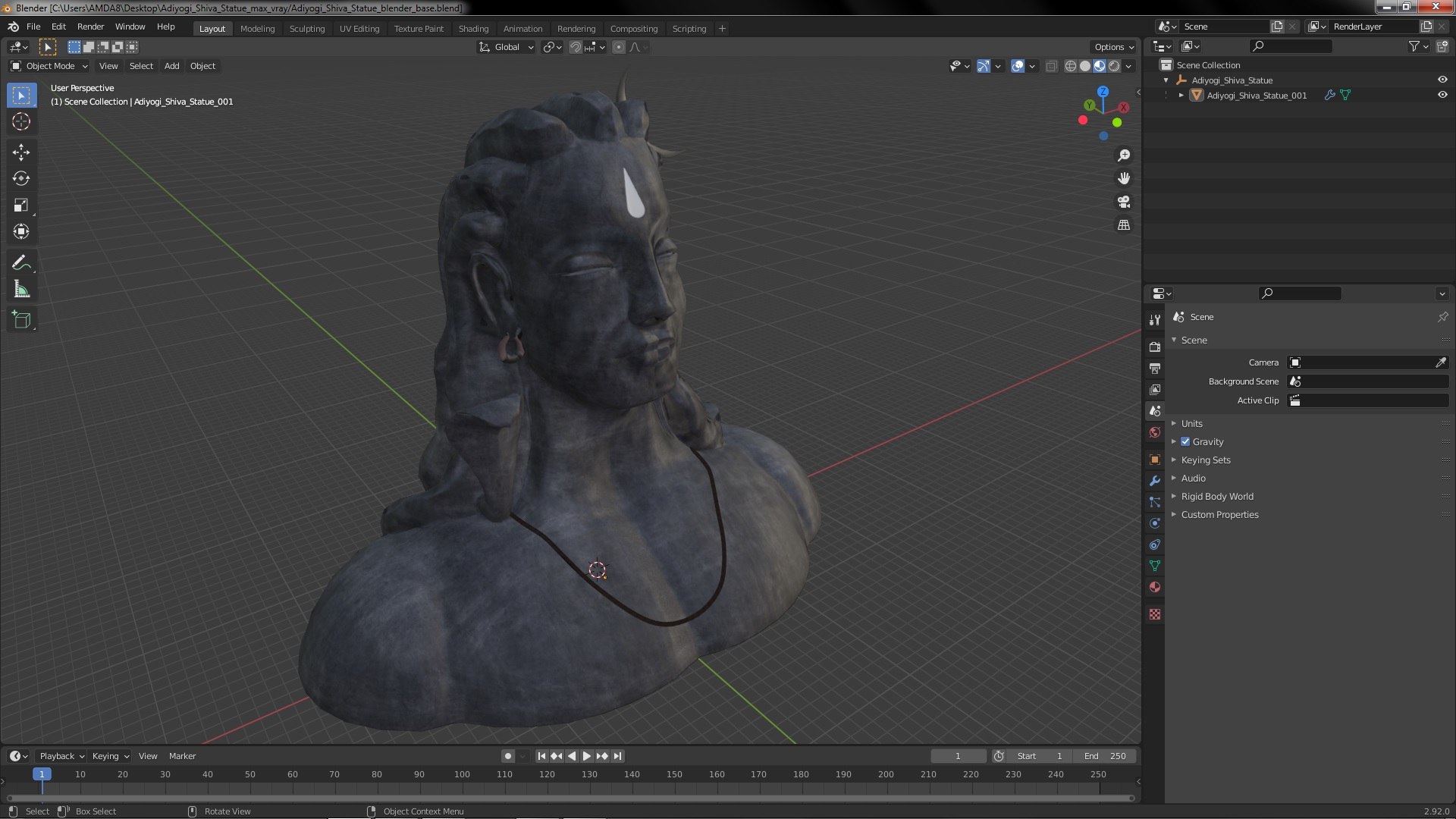Choose the Measure tool
The width and height of the screenshot is (1456, 819).
coord(21,290)
